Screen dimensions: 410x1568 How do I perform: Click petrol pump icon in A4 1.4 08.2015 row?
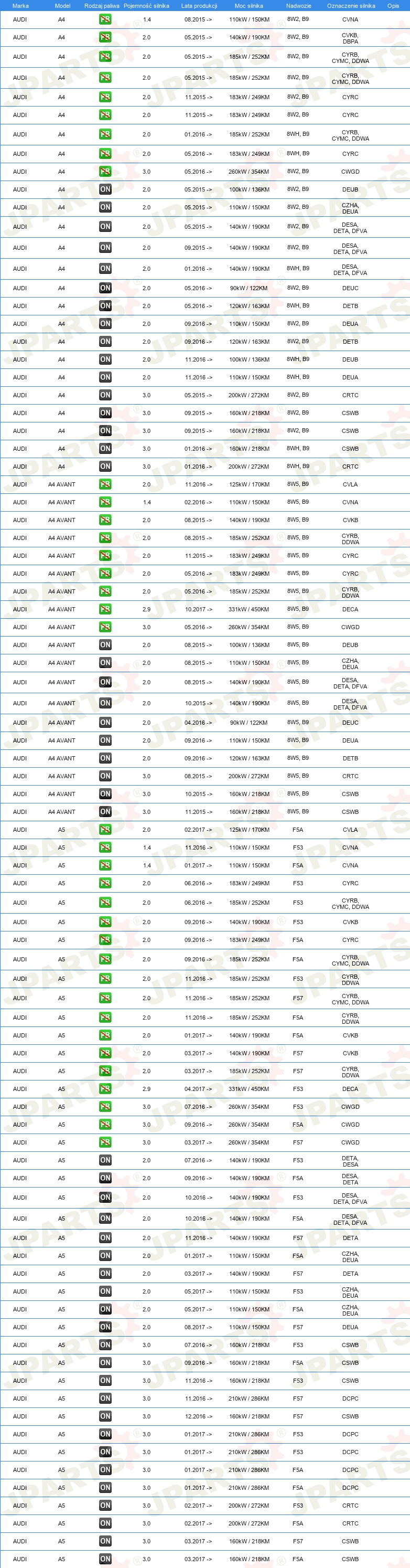click(105, 19)
